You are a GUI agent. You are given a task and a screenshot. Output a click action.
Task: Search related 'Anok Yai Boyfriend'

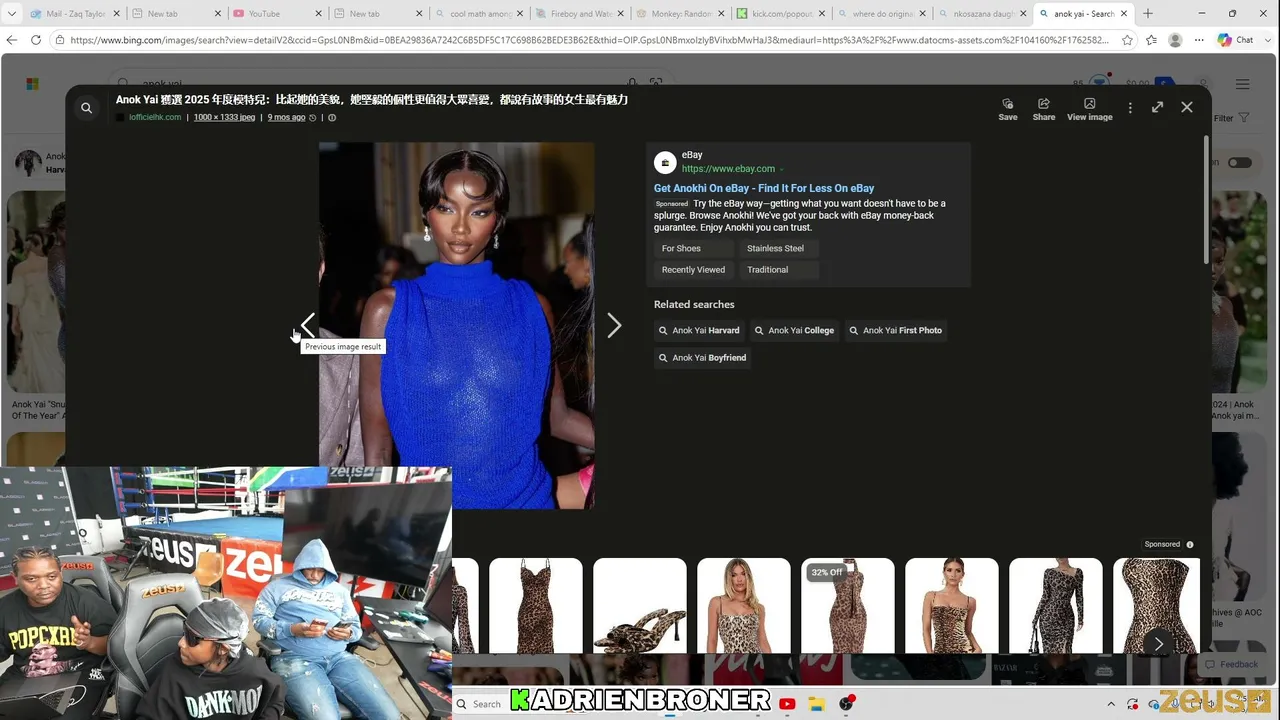pos(702,357)
